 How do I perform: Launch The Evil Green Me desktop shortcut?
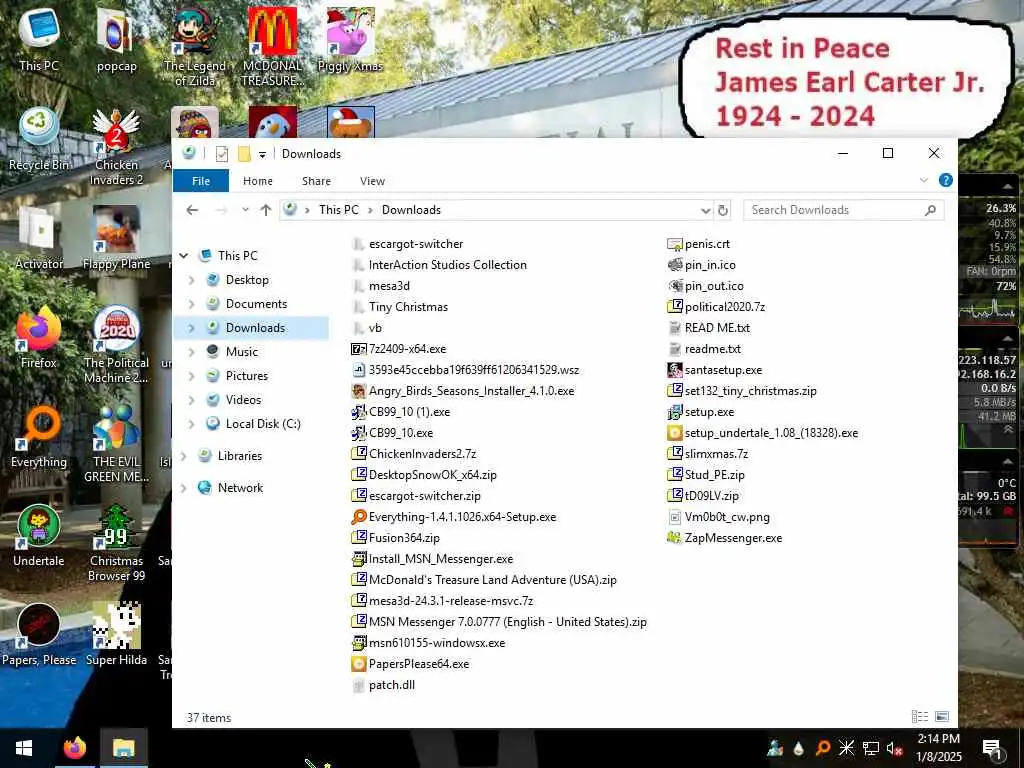tap(116, 445)
